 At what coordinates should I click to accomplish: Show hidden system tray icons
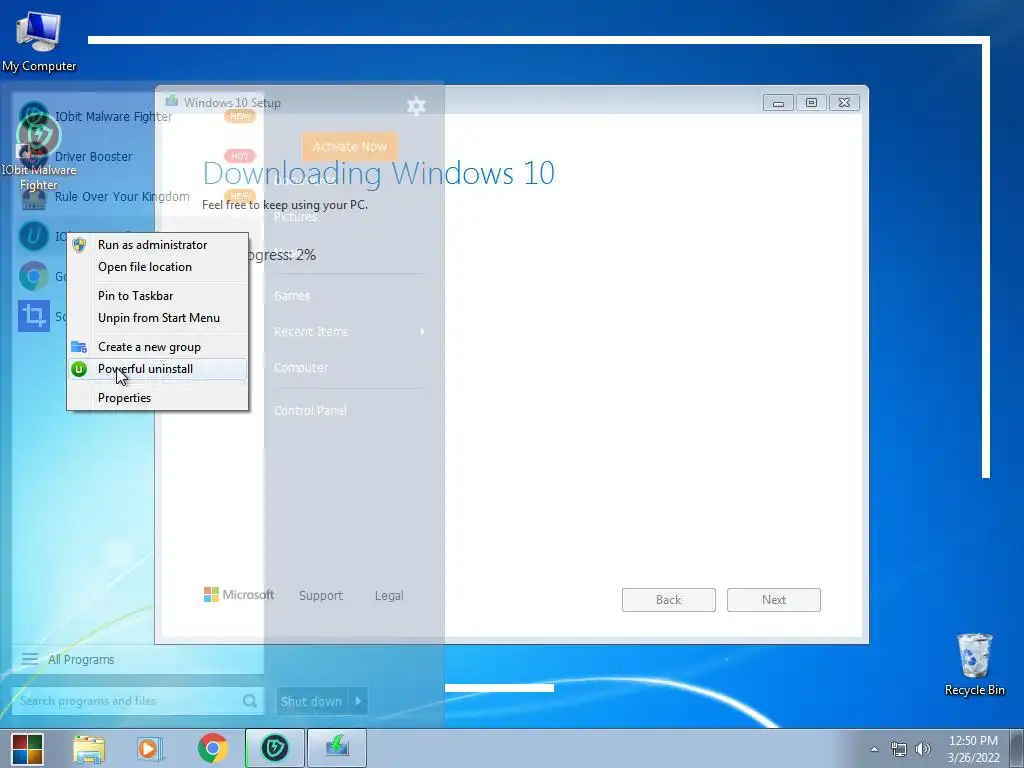pyautogui.click(x=874, y=749)
